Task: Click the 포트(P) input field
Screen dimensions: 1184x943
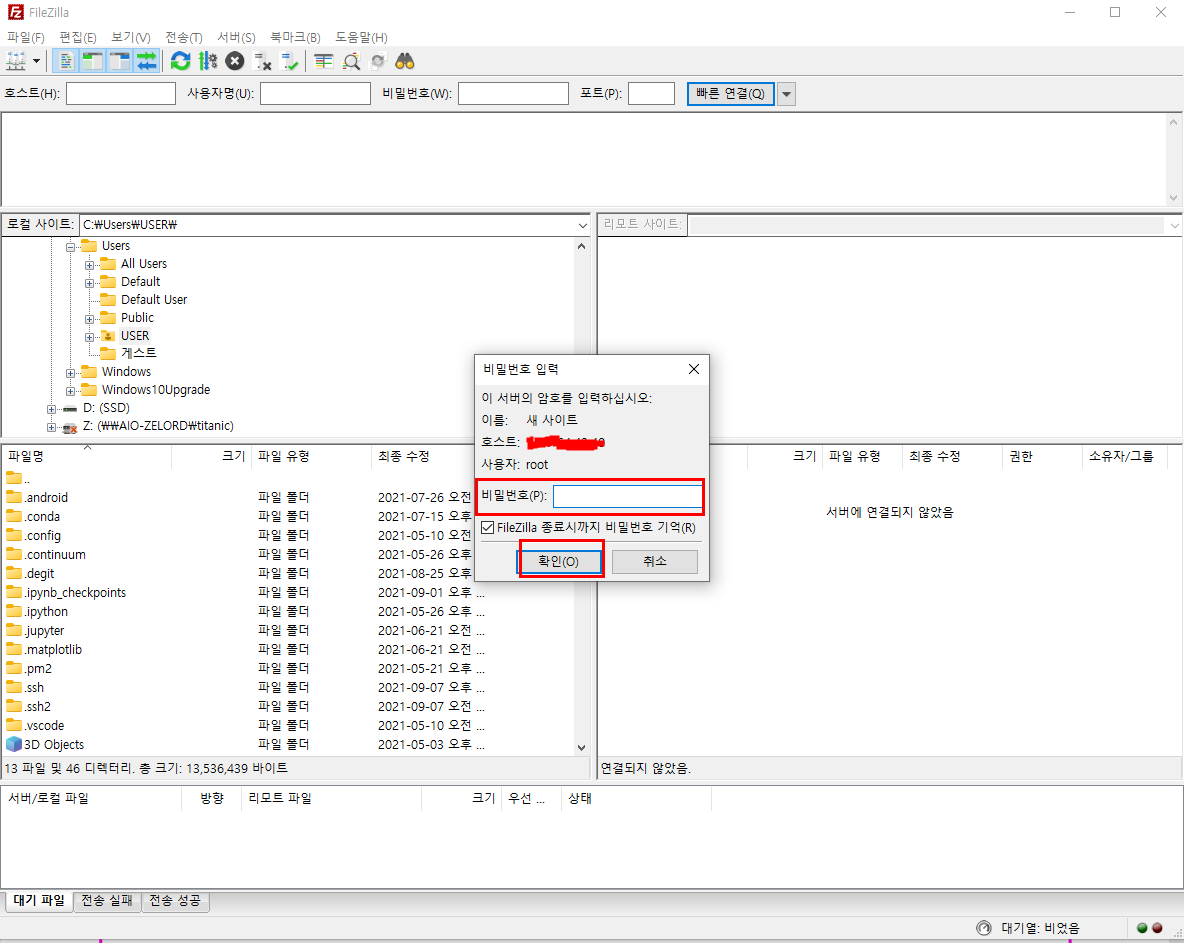Action: click(652, 94)
